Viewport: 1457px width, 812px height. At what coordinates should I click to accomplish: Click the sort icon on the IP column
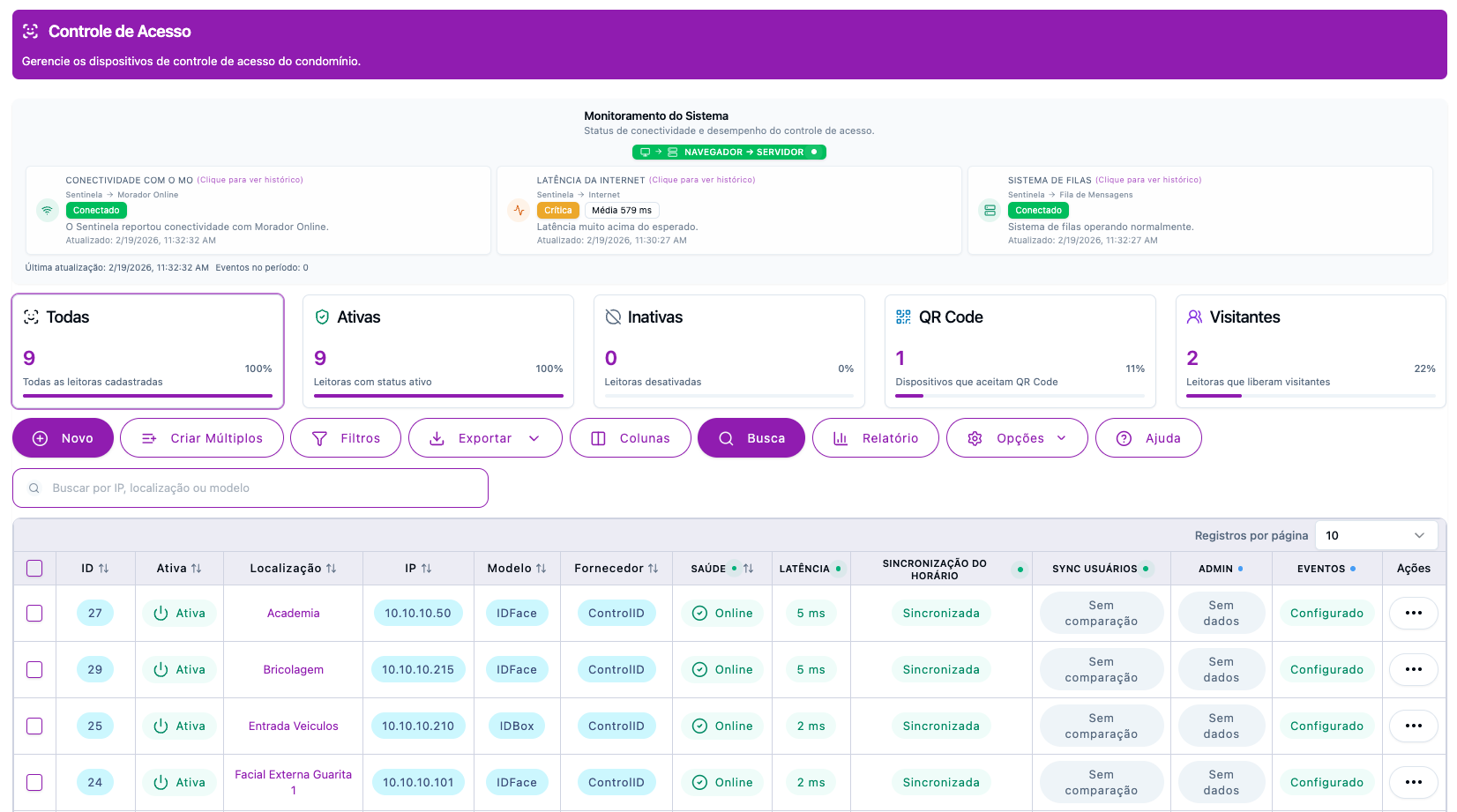pos(427,569)
